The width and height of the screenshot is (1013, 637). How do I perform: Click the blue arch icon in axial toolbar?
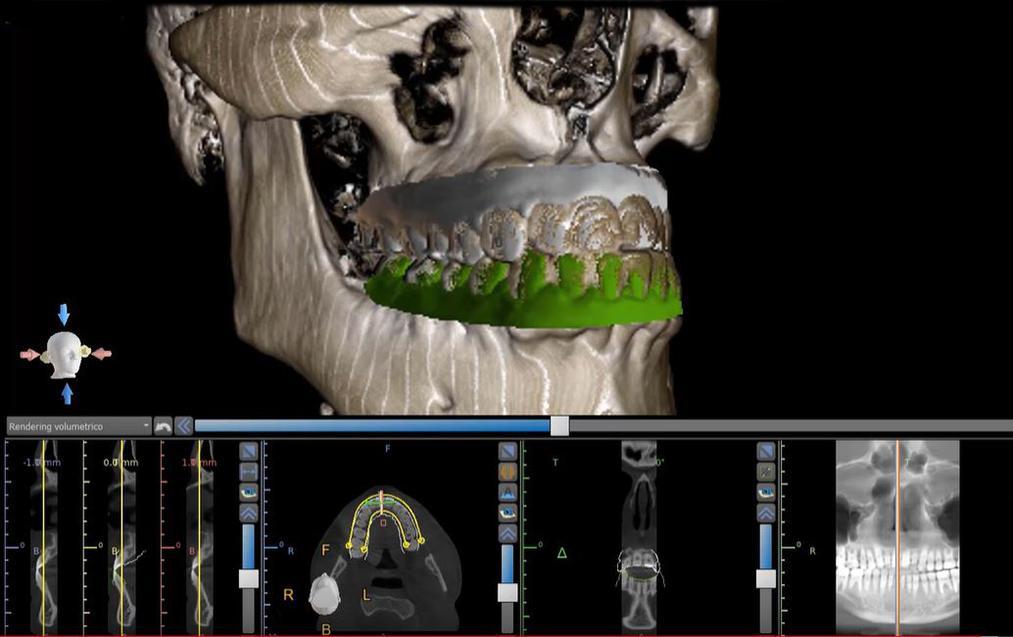(x=507, y=492)
